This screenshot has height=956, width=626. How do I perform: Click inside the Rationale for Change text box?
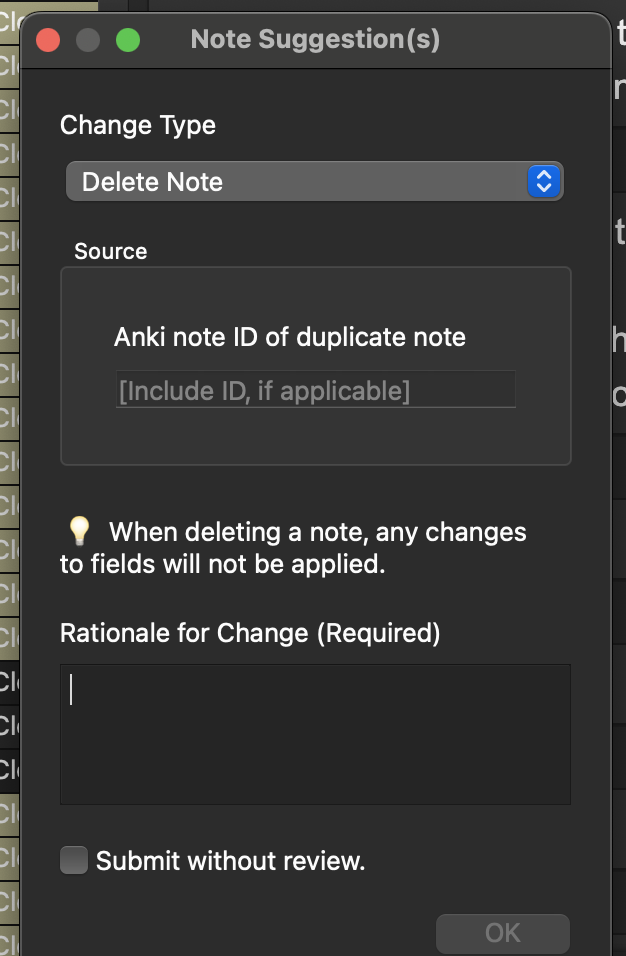(x=315, y=734)
